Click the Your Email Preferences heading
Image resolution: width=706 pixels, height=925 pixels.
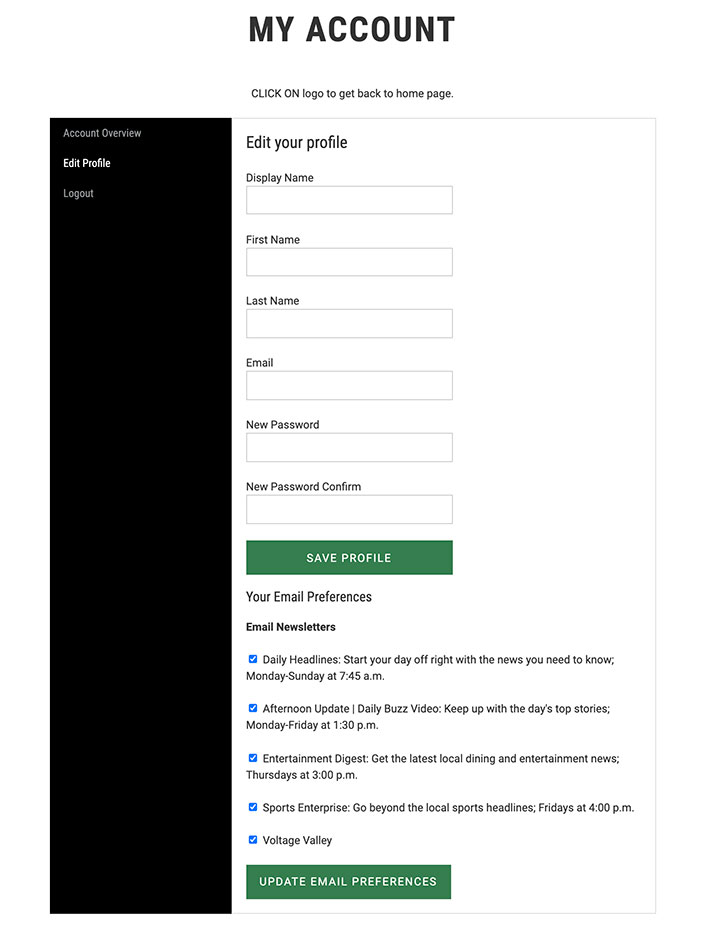(308, 597)
